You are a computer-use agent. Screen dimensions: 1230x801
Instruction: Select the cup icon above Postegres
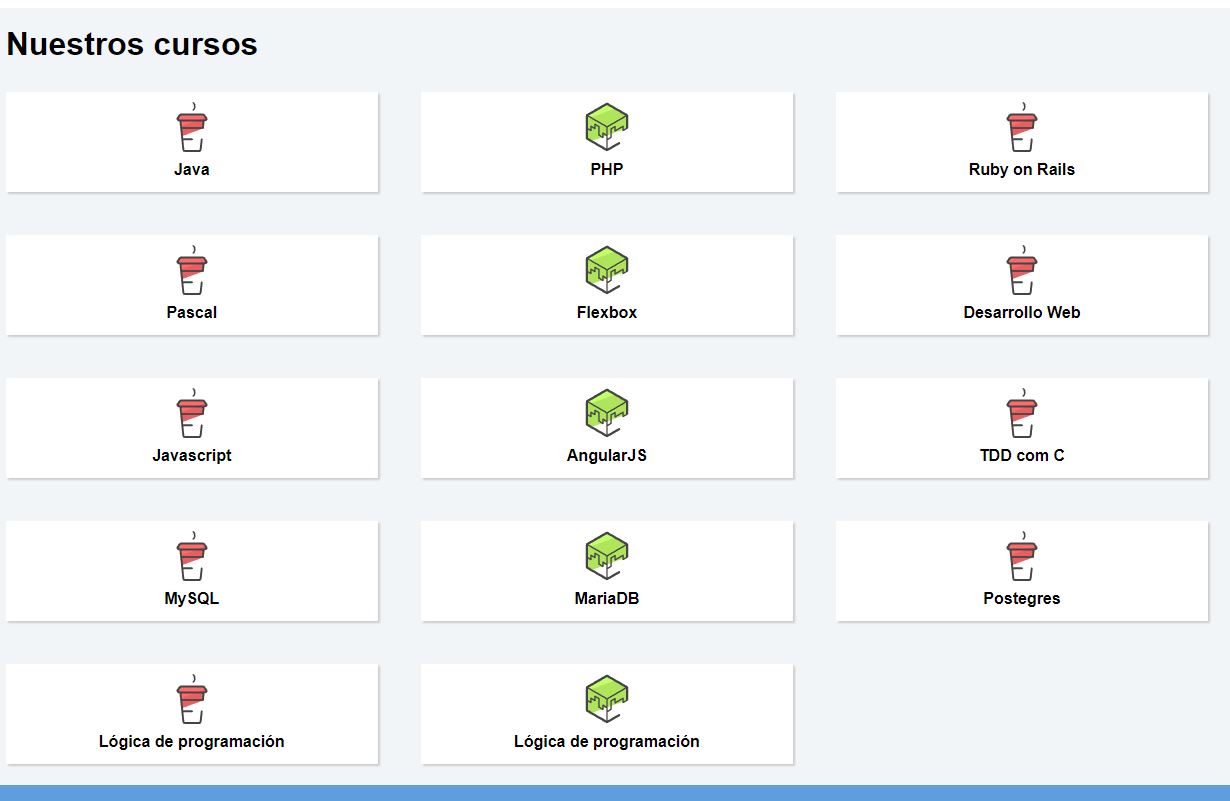click(1021, 559)
